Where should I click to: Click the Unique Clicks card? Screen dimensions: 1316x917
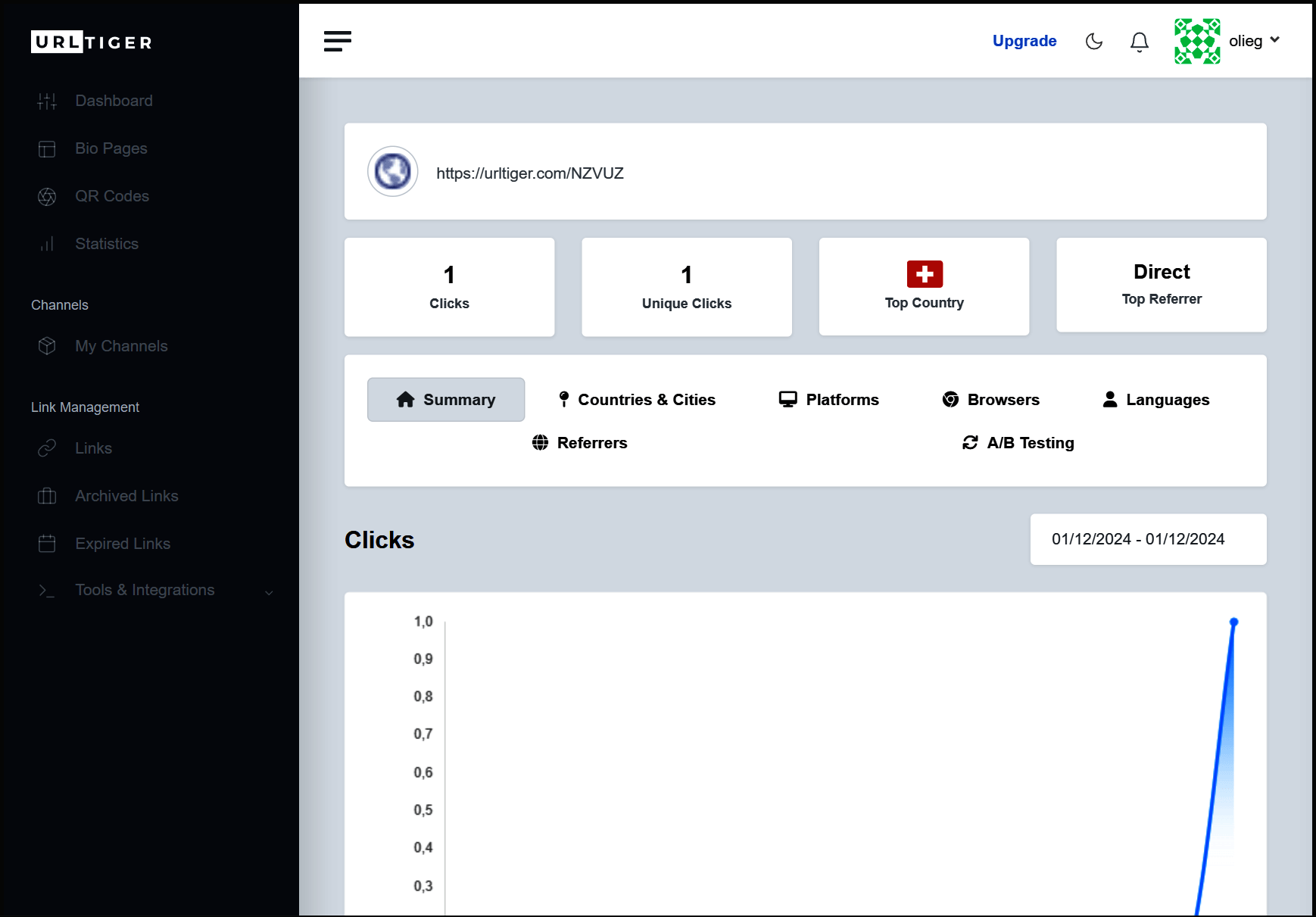tap(687, 287)
